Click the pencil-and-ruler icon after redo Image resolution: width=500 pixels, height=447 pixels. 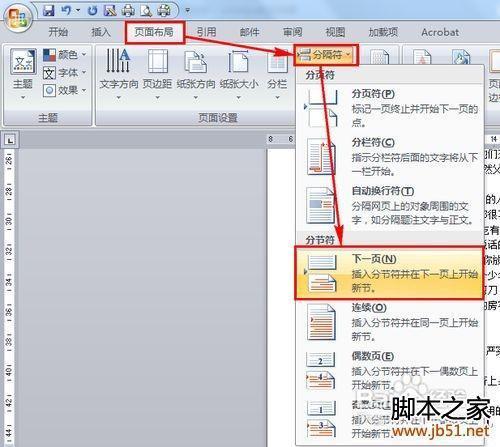click(110, 11)
